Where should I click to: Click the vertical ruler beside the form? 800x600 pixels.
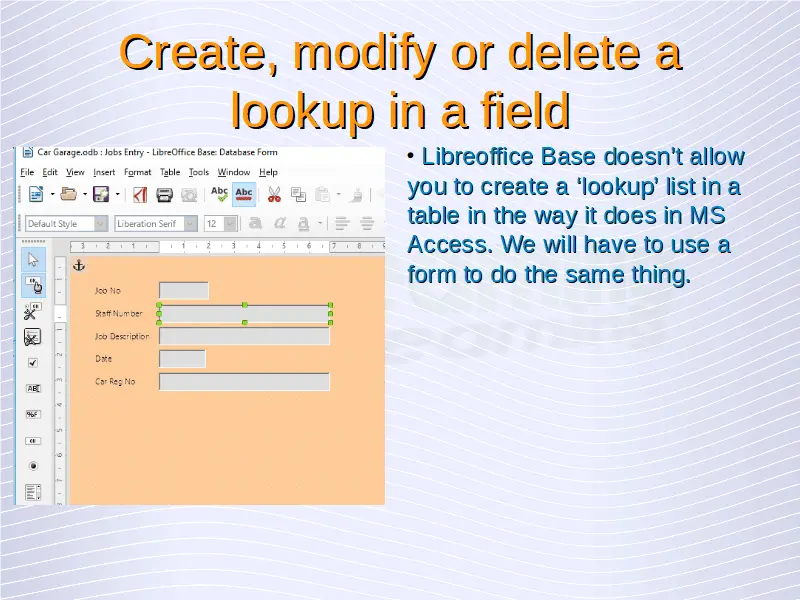click(60, 380)
